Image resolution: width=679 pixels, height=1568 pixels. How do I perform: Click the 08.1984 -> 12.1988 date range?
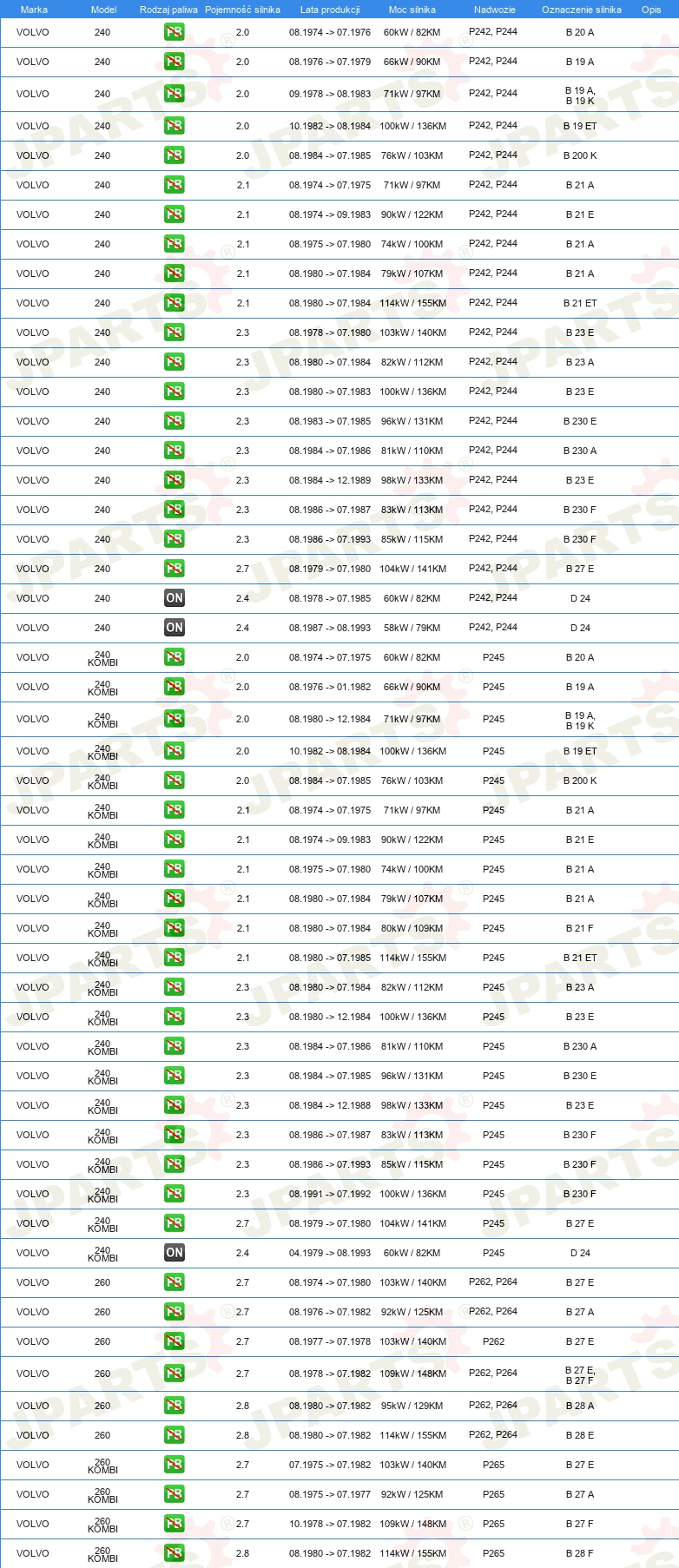click(330, 1105)
